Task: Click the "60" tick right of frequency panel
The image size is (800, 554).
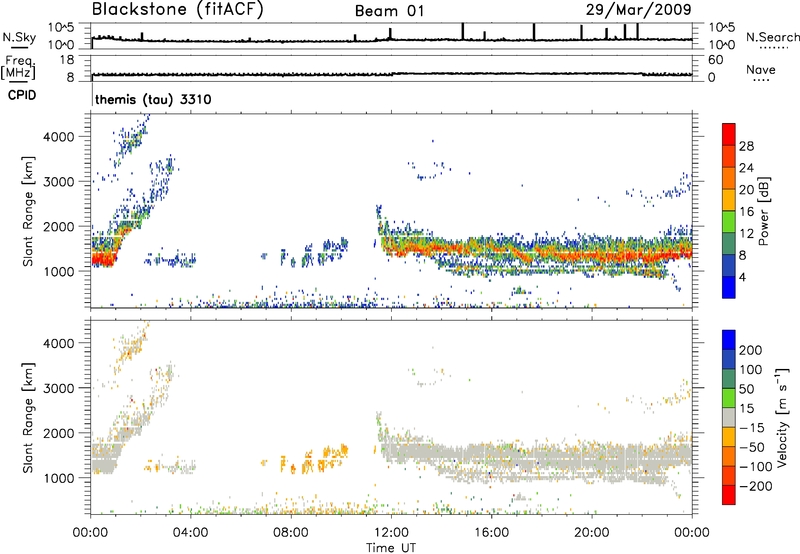Action: (x=715, y=60)
